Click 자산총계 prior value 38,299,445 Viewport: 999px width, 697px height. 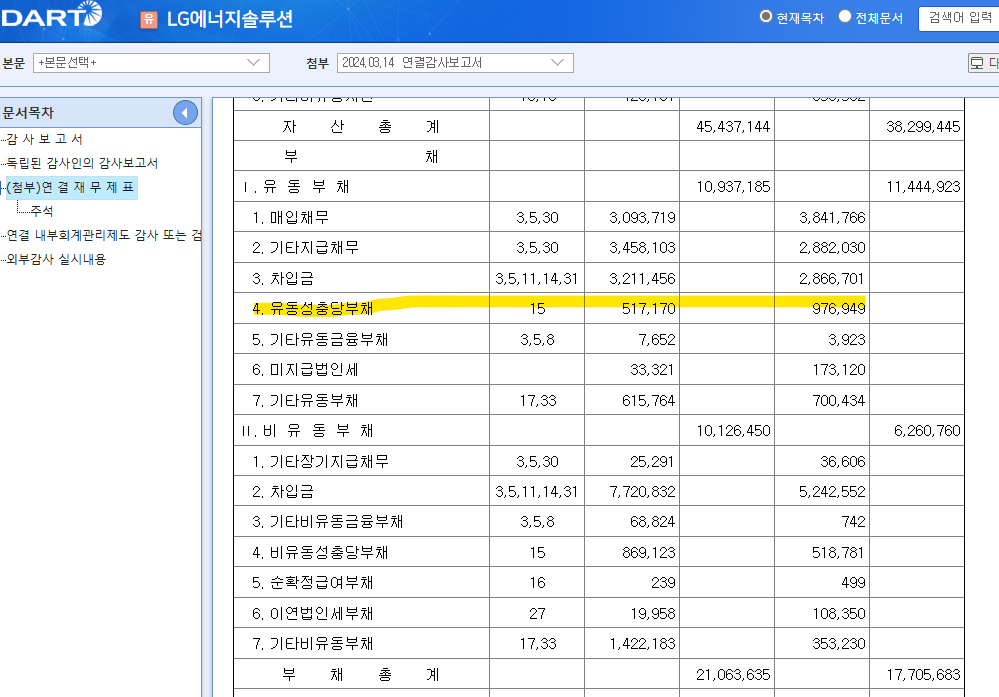(923, 127)
